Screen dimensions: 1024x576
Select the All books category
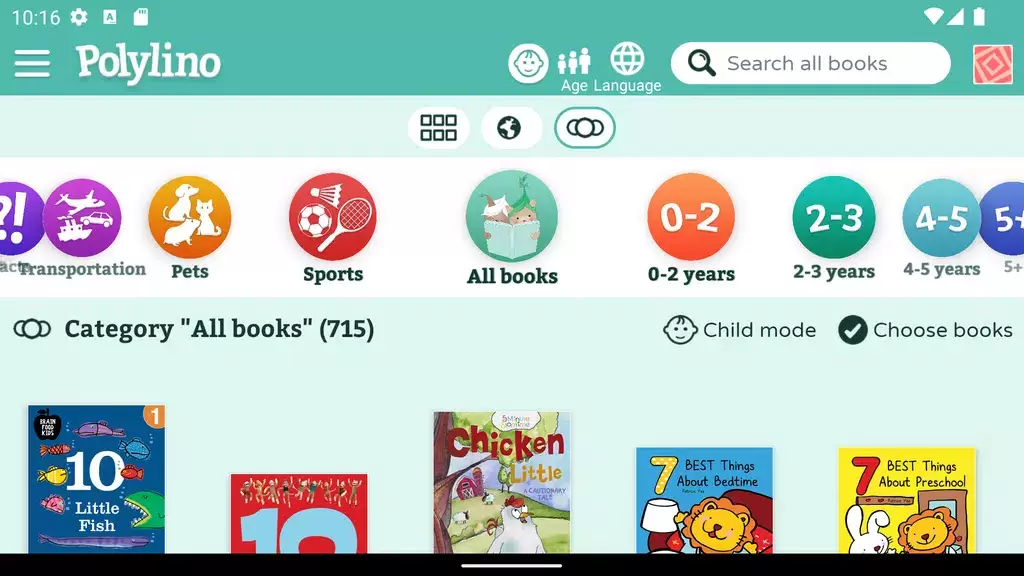point(512,229)
